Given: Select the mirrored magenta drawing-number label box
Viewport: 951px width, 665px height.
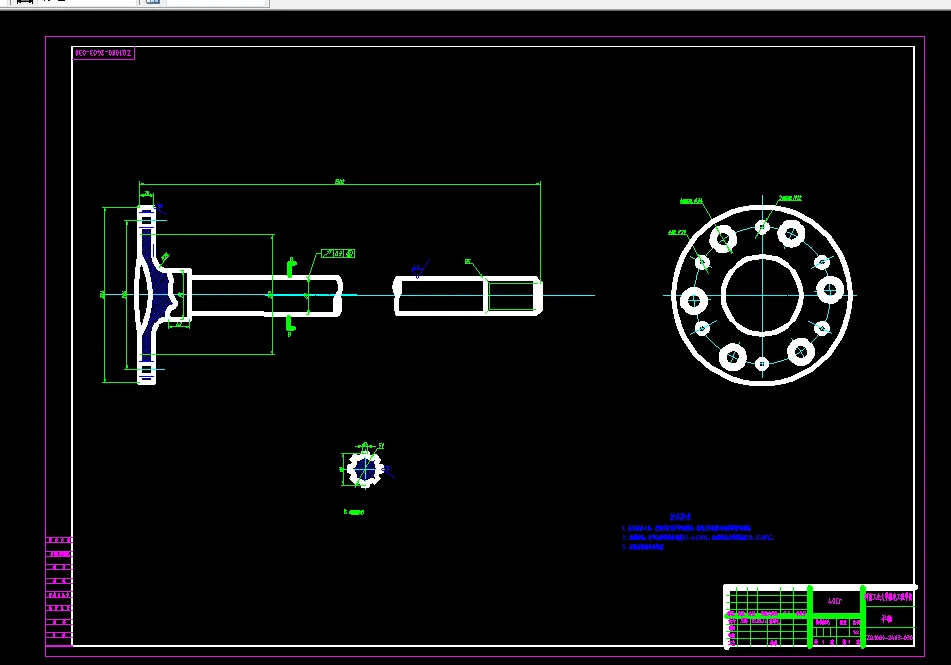Looking at the screenshot, I should 104,53.
